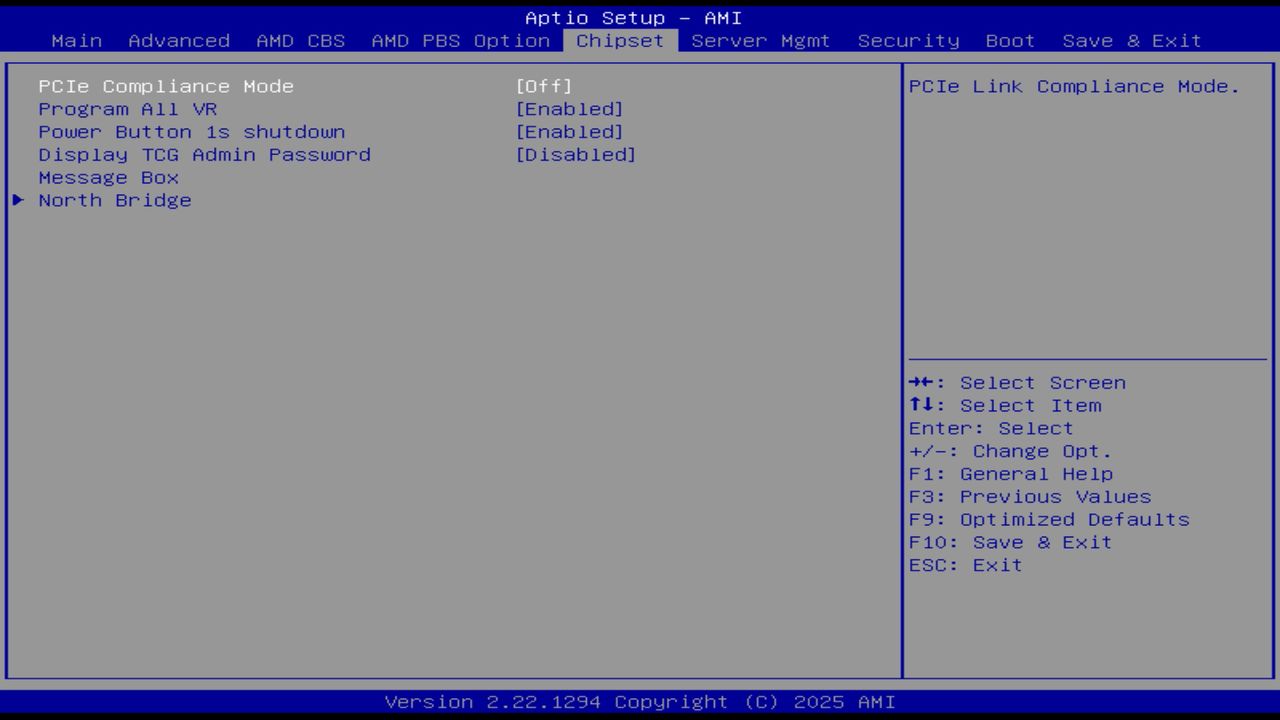Click the North Bridge arrow indicator

click(18, 200)
